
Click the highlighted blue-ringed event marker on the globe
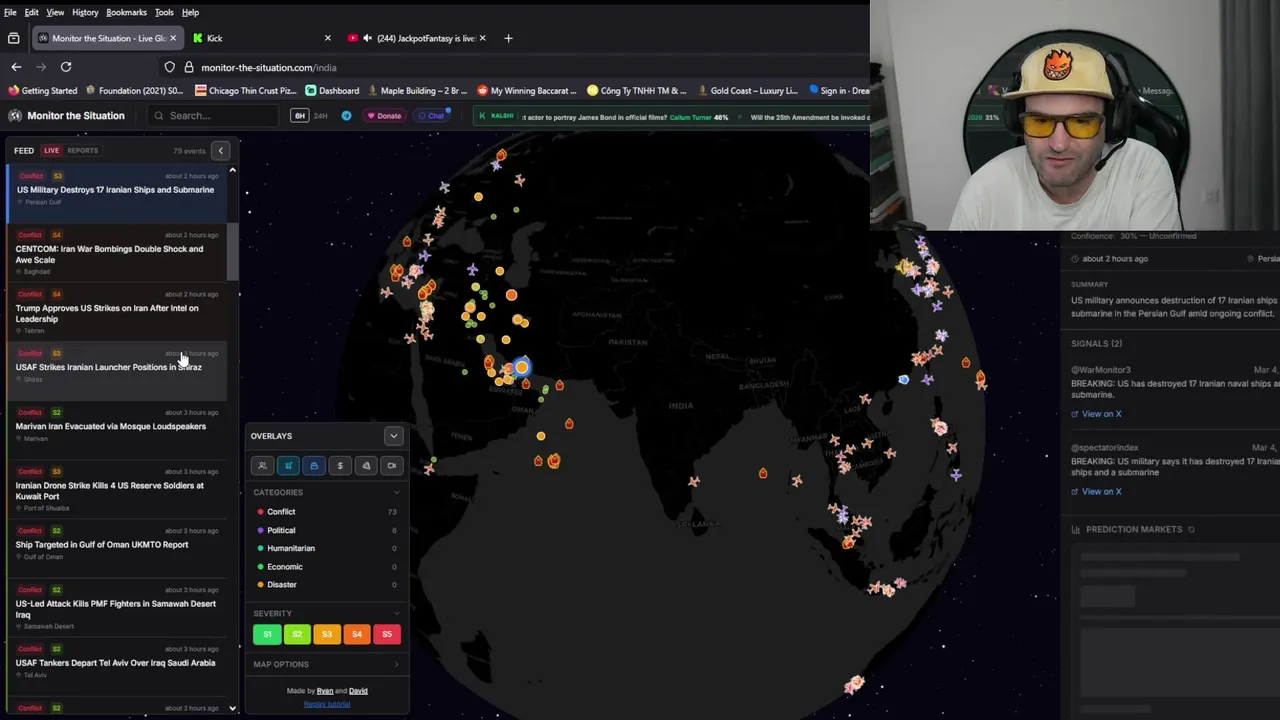pos(521,367)
